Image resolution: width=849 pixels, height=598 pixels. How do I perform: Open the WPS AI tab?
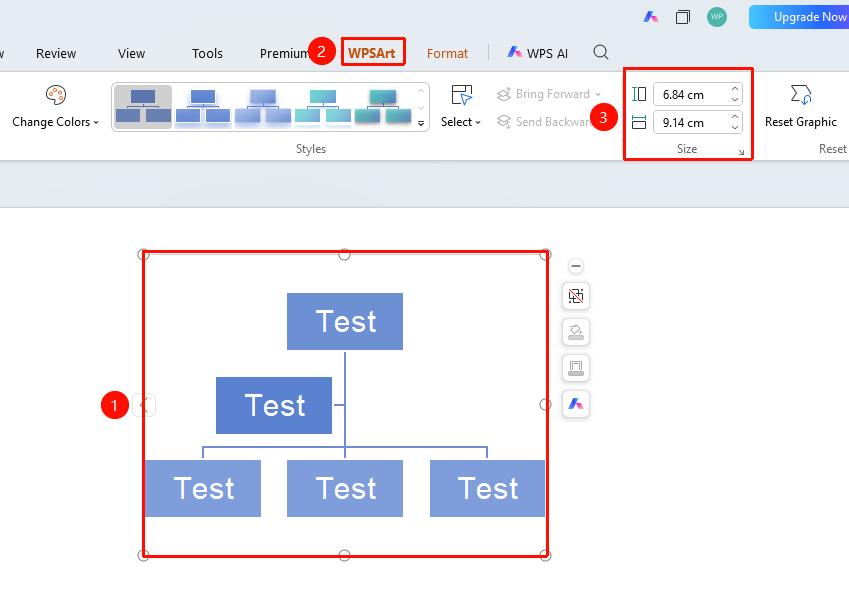point(537,53)
